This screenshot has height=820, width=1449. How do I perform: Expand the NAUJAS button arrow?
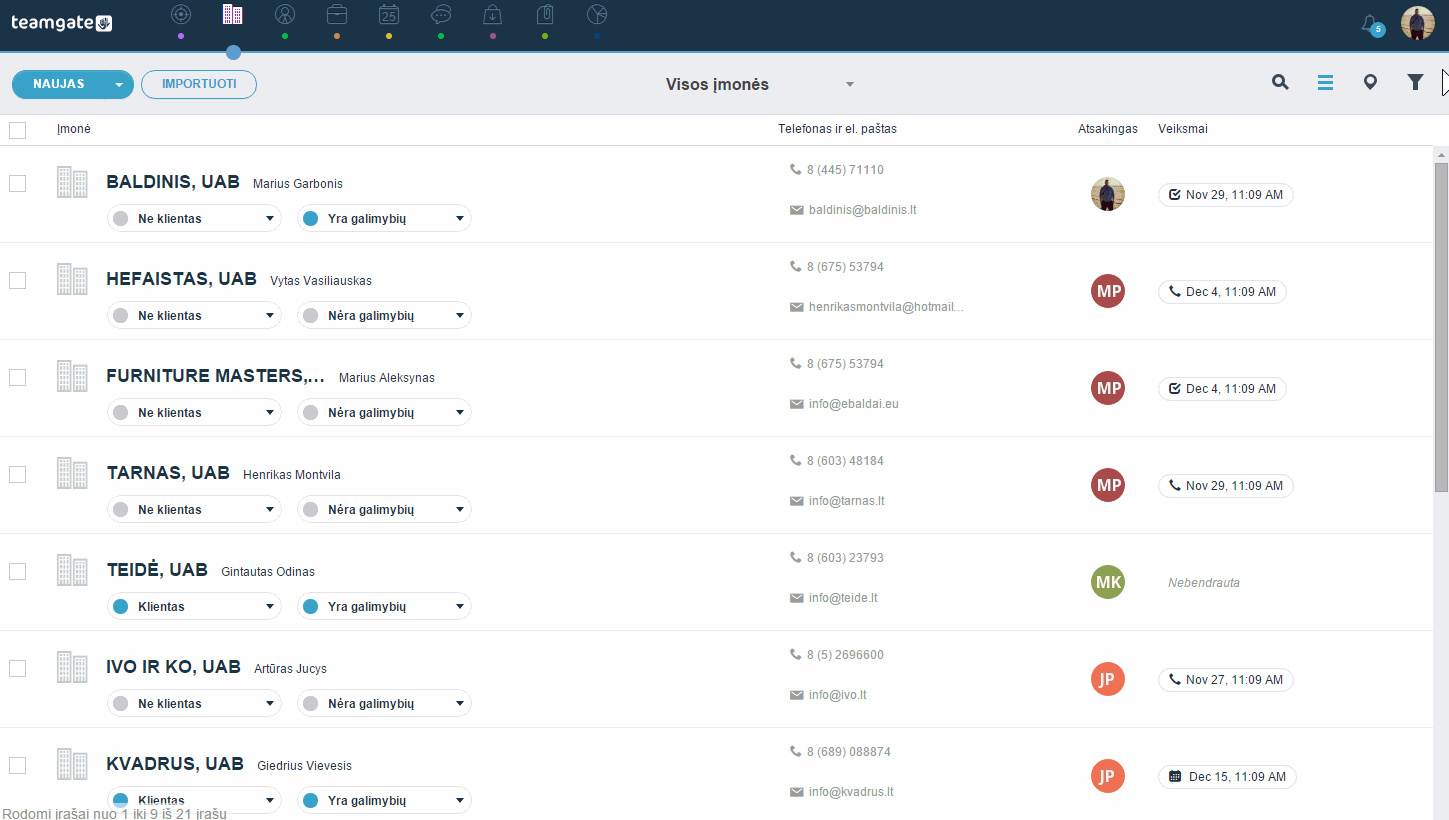point(119,85)
